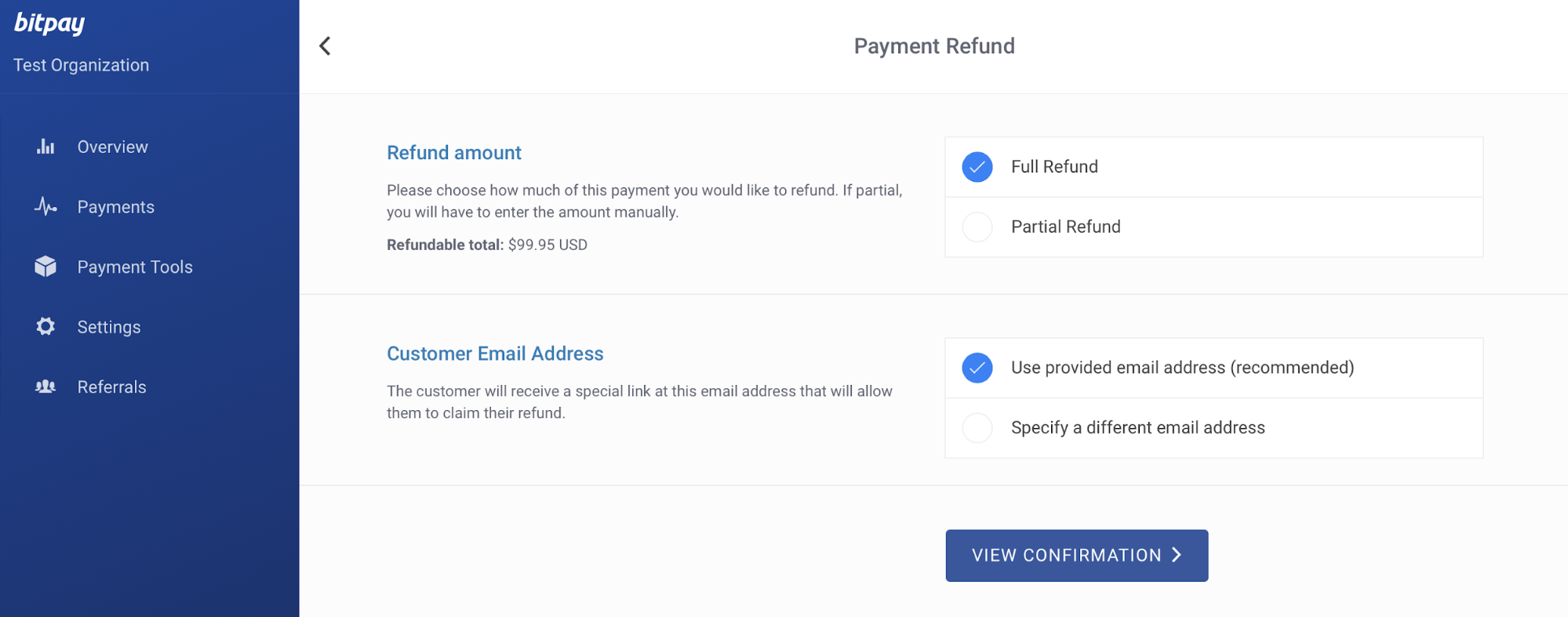The height and width of the screenshot is (617, 1568).
Task: Go to the Settings menu label
Action: (109, 327)
